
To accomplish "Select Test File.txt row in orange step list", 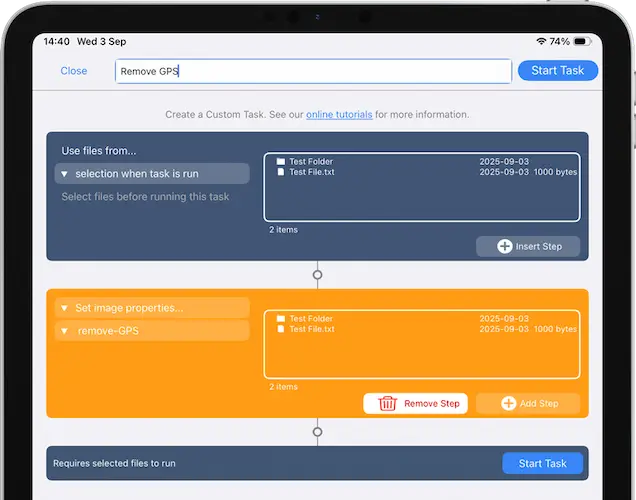I will click(420, 329).
